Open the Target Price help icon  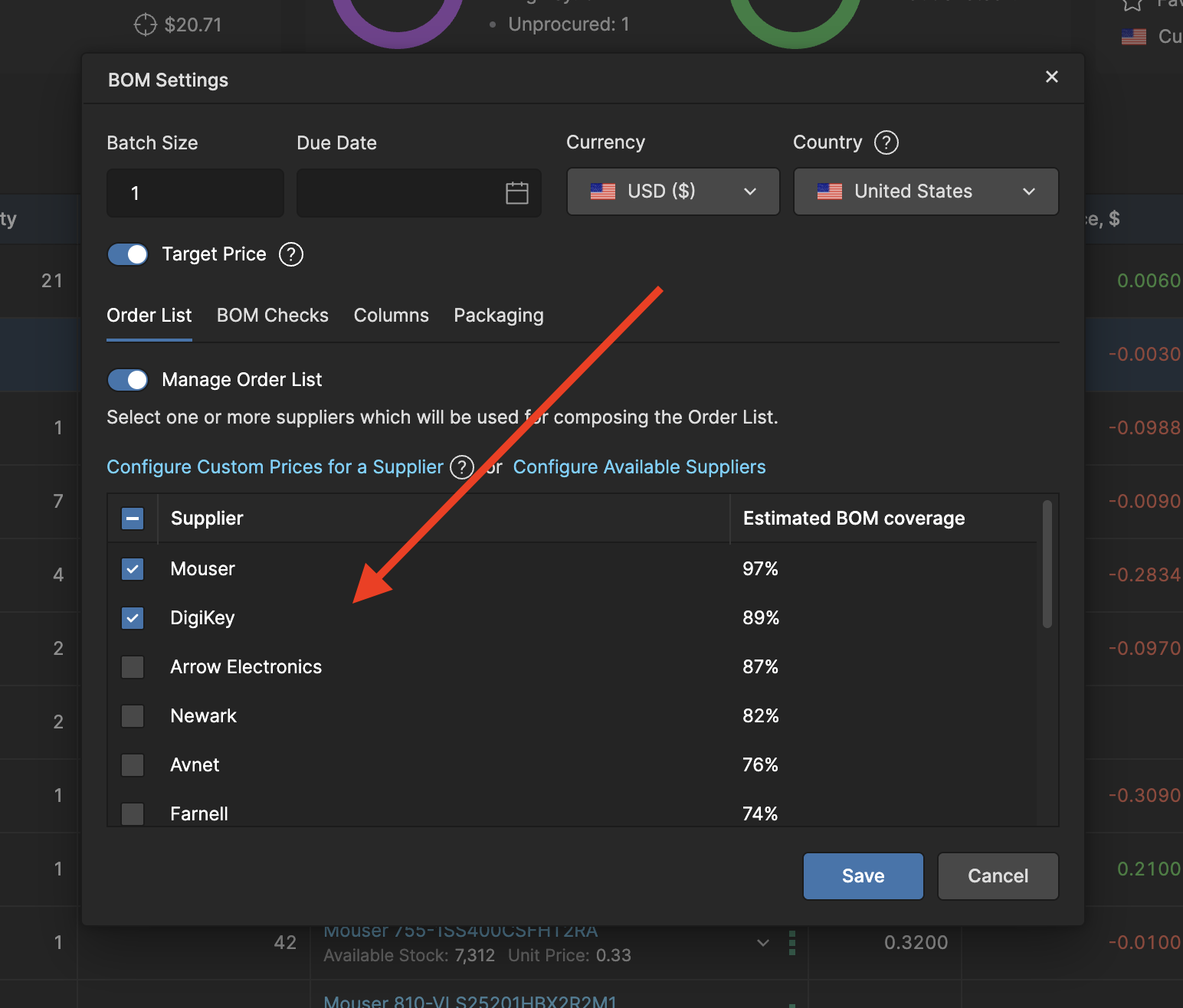click(290, 254)
